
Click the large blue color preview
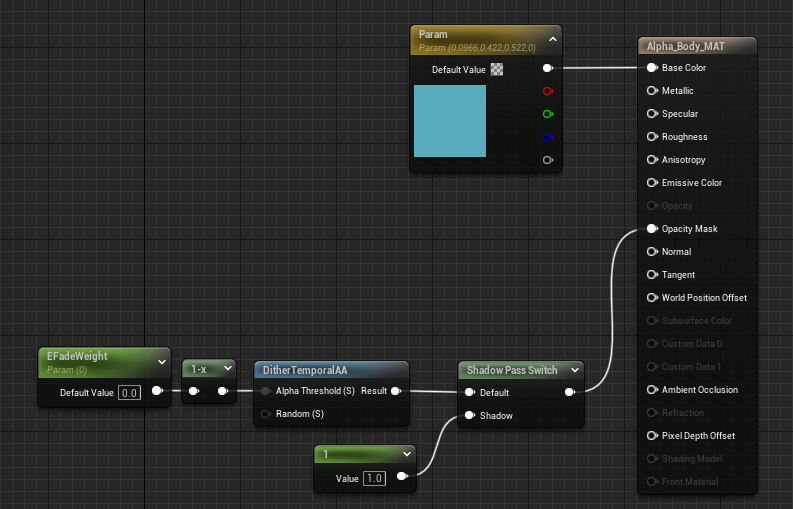coord(450,121)
